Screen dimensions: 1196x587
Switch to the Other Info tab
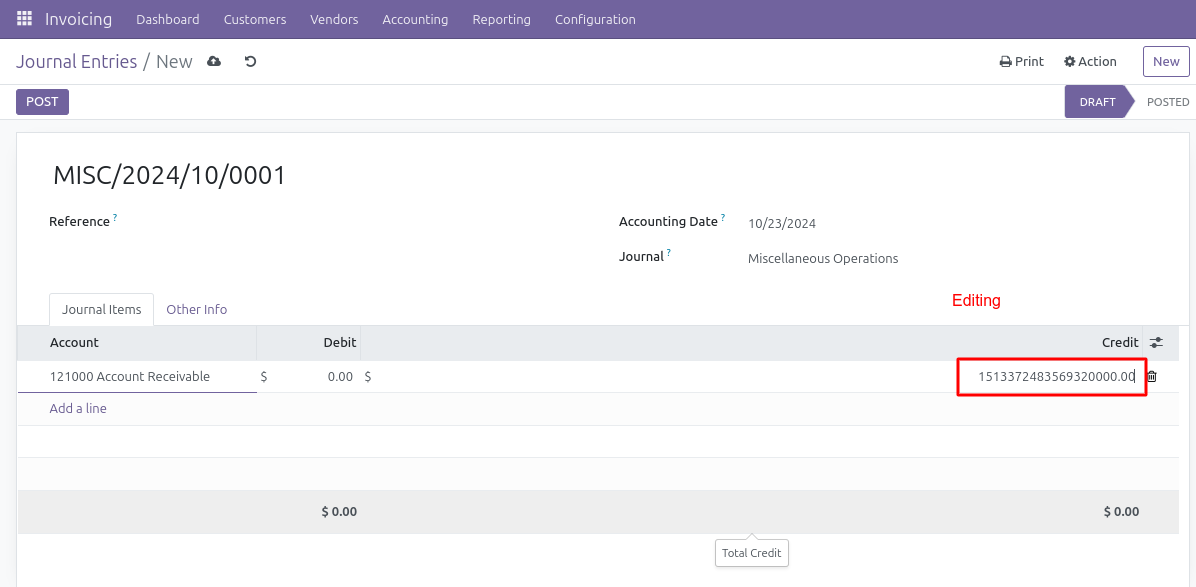point(196,310)
